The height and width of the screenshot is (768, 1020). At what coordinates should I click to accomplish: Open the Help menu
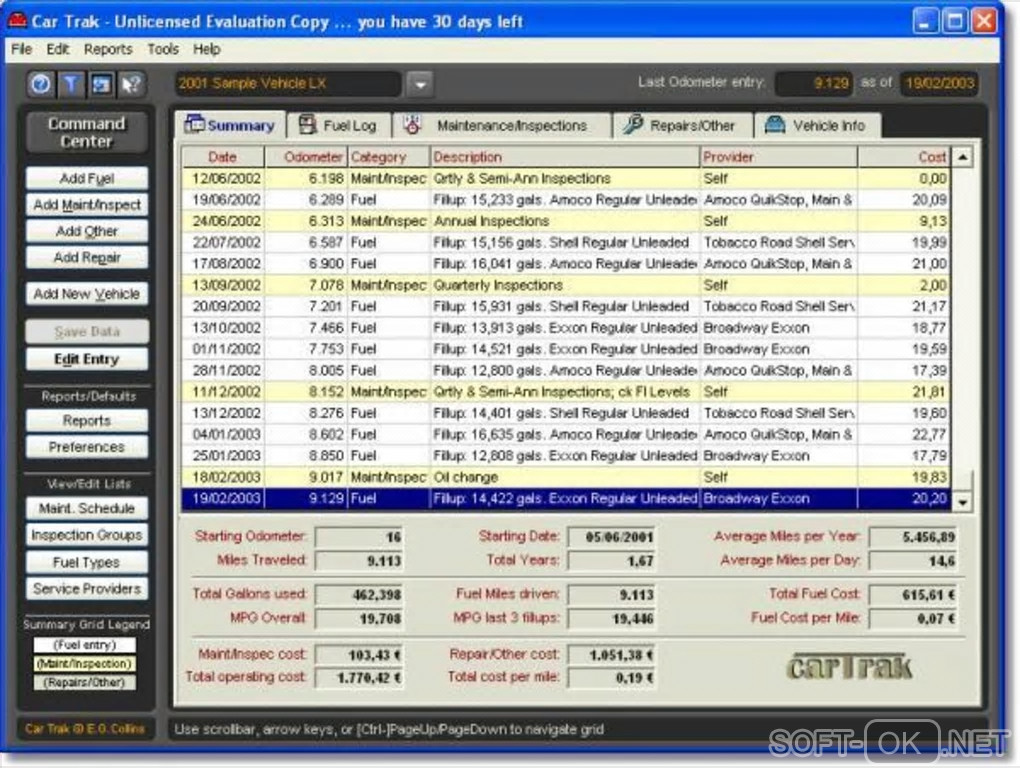point(206,49)
